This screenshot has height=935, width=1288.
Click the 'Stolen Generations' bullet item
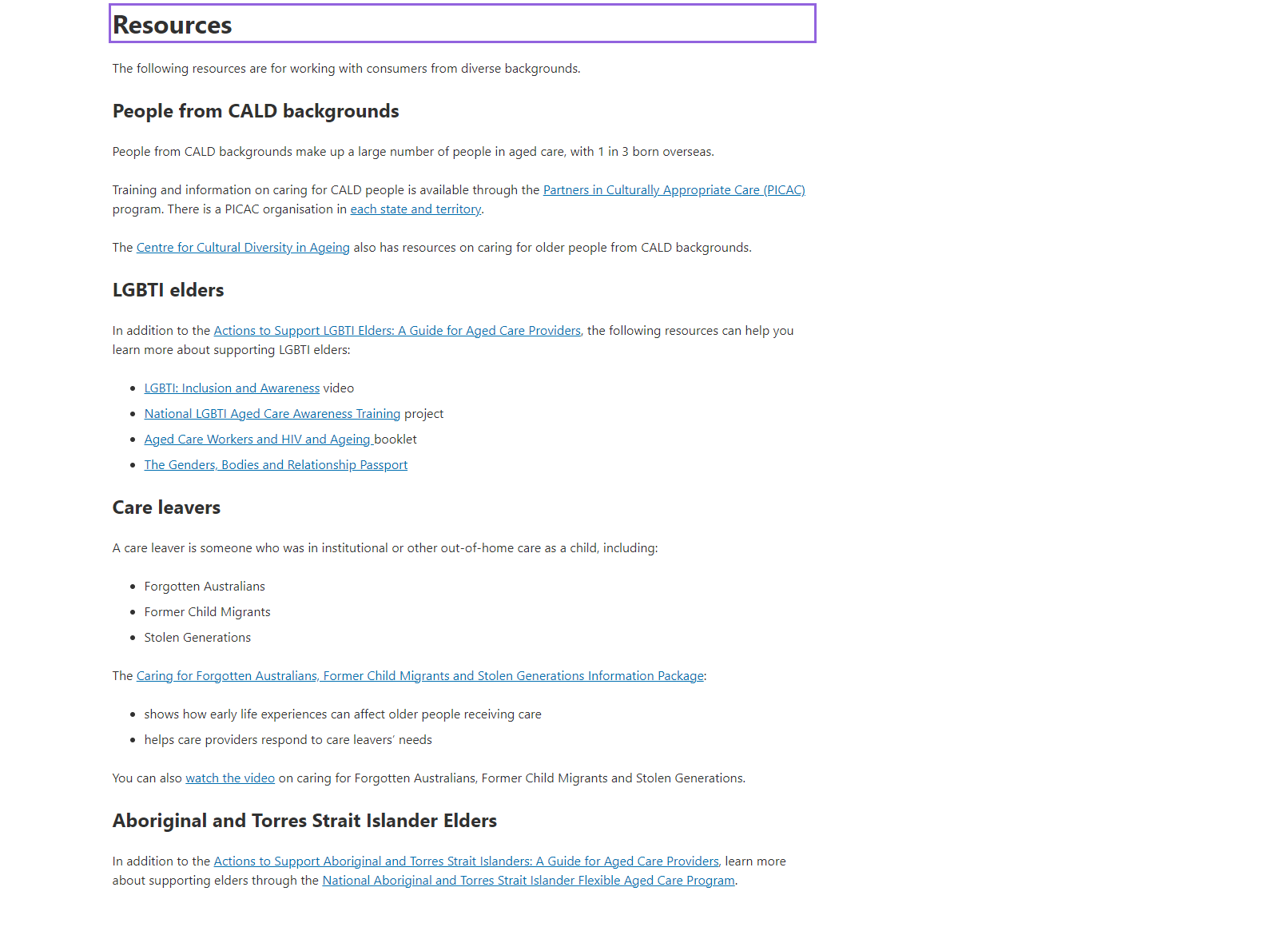pos(197,638)
